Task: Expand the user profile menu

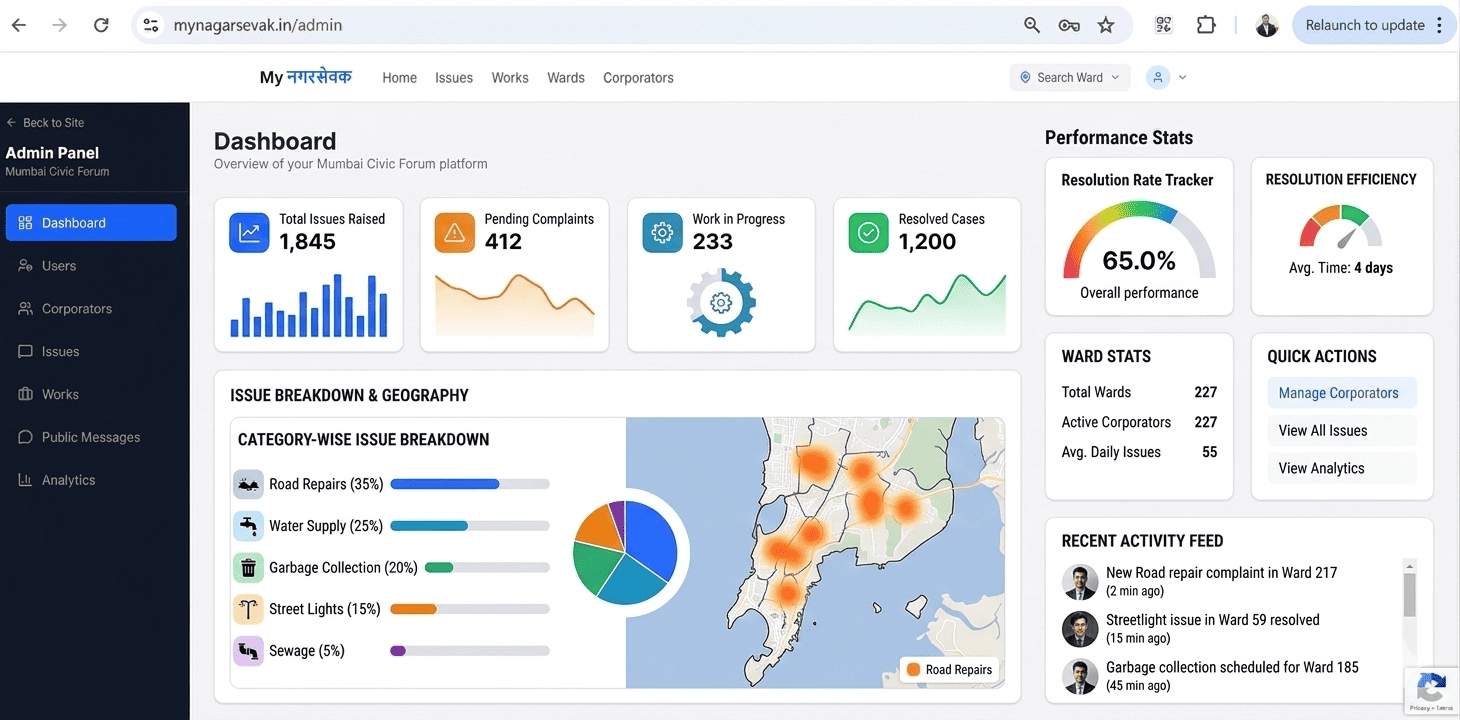Action: [1167, 77]
